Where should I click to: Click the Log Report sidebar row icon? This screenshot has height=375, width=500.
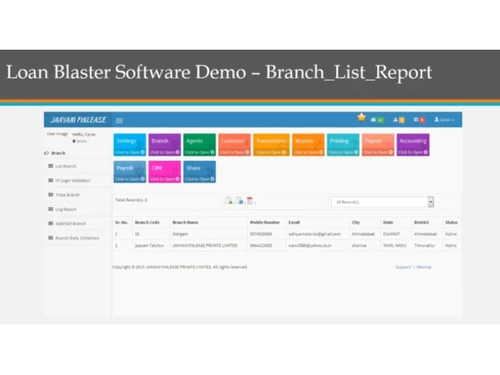tap(51, 209)
